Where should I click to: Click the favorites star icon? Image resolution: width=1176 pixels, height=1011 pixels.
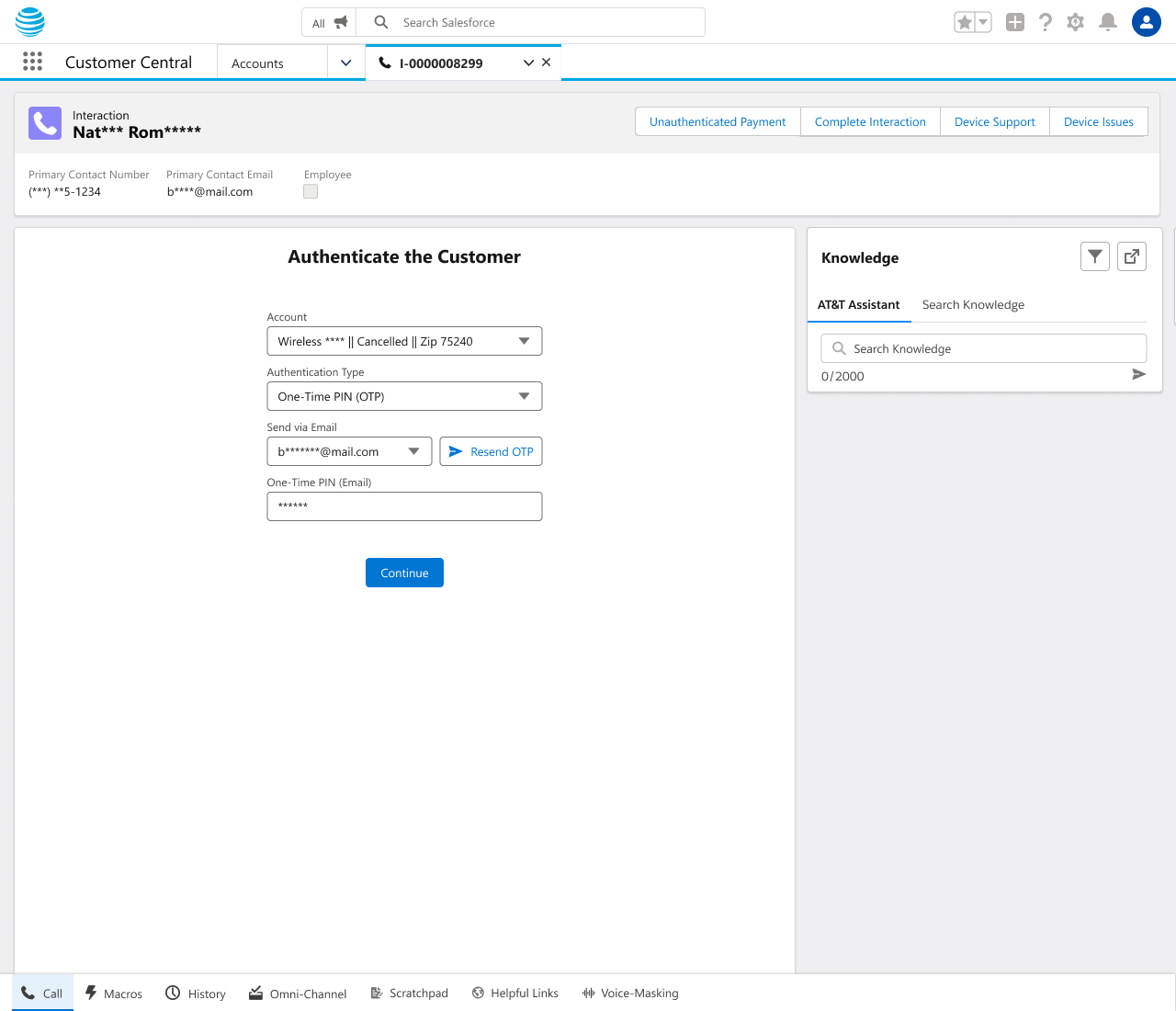964,22
